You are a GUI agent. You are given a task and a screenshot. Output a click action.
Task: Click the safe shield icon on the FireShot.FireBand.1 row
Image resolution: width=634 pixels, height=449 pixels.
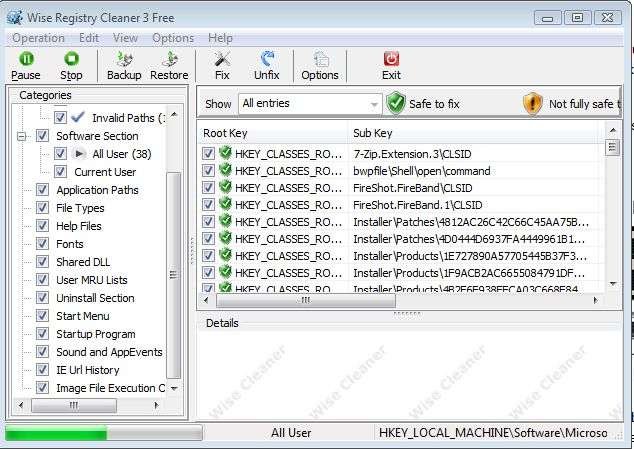coord(225,204)
